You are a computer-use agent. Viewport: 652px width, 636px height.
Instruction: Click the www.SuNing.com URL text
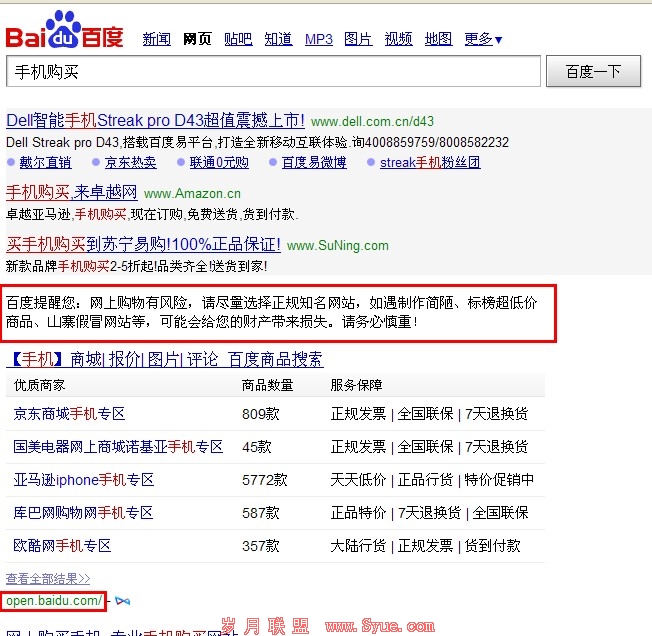click(x=338, y=246)
